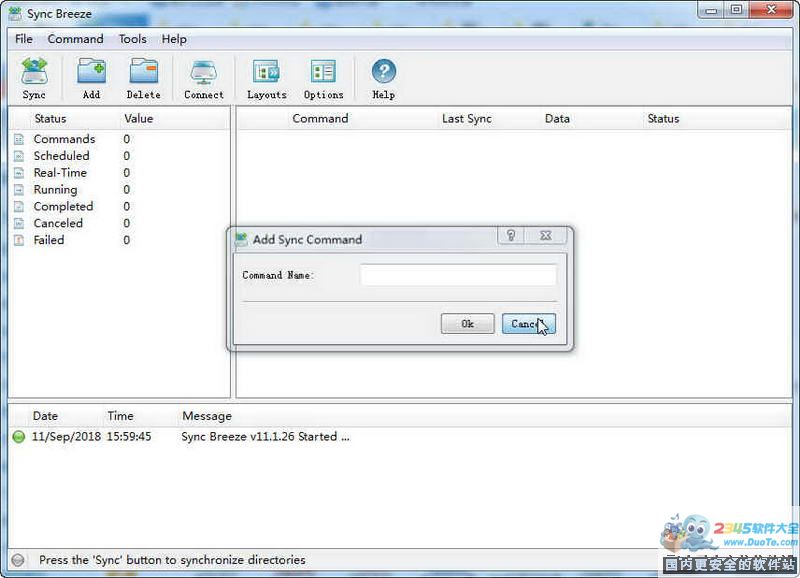
Task: Click the '15:59:45' log time
Action: pyautogui.click(x=129, y=437)
